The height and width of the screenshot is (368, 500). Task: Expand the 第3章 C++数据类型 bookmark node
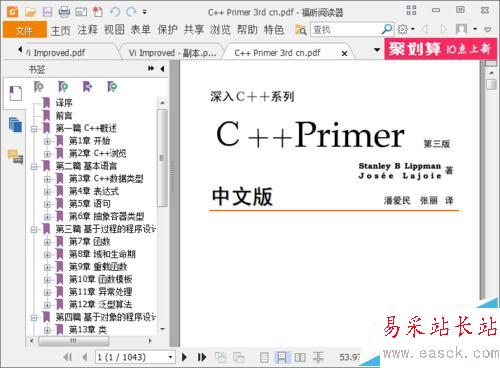47,179
